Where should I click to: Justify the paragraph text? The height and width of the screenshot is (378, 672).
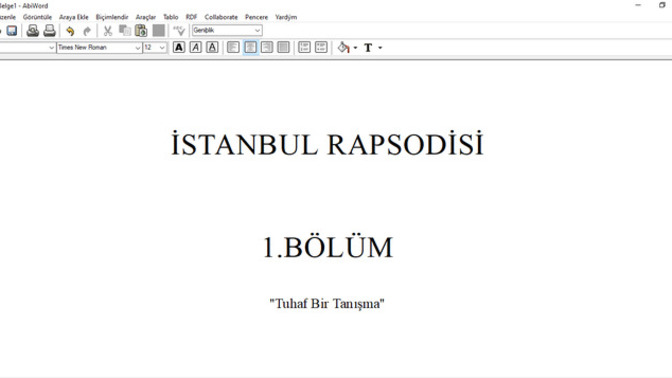283,47
